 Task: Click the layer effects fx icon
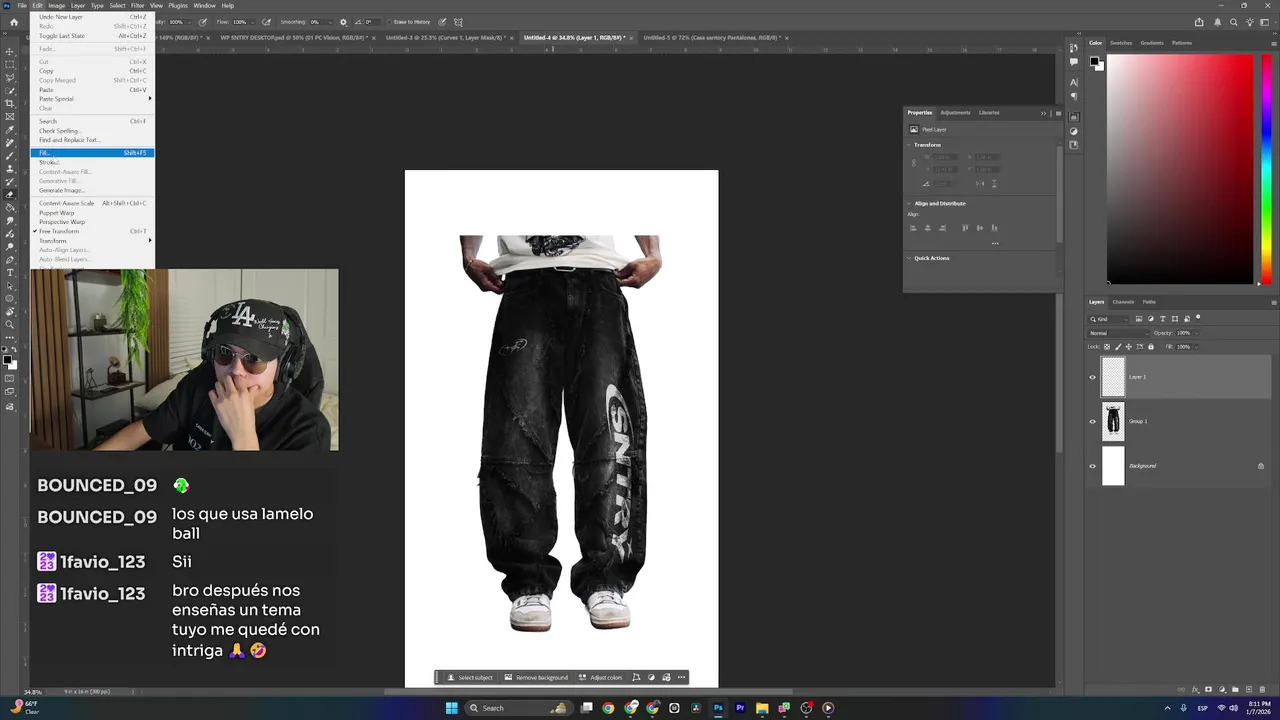coord(1195,689)
